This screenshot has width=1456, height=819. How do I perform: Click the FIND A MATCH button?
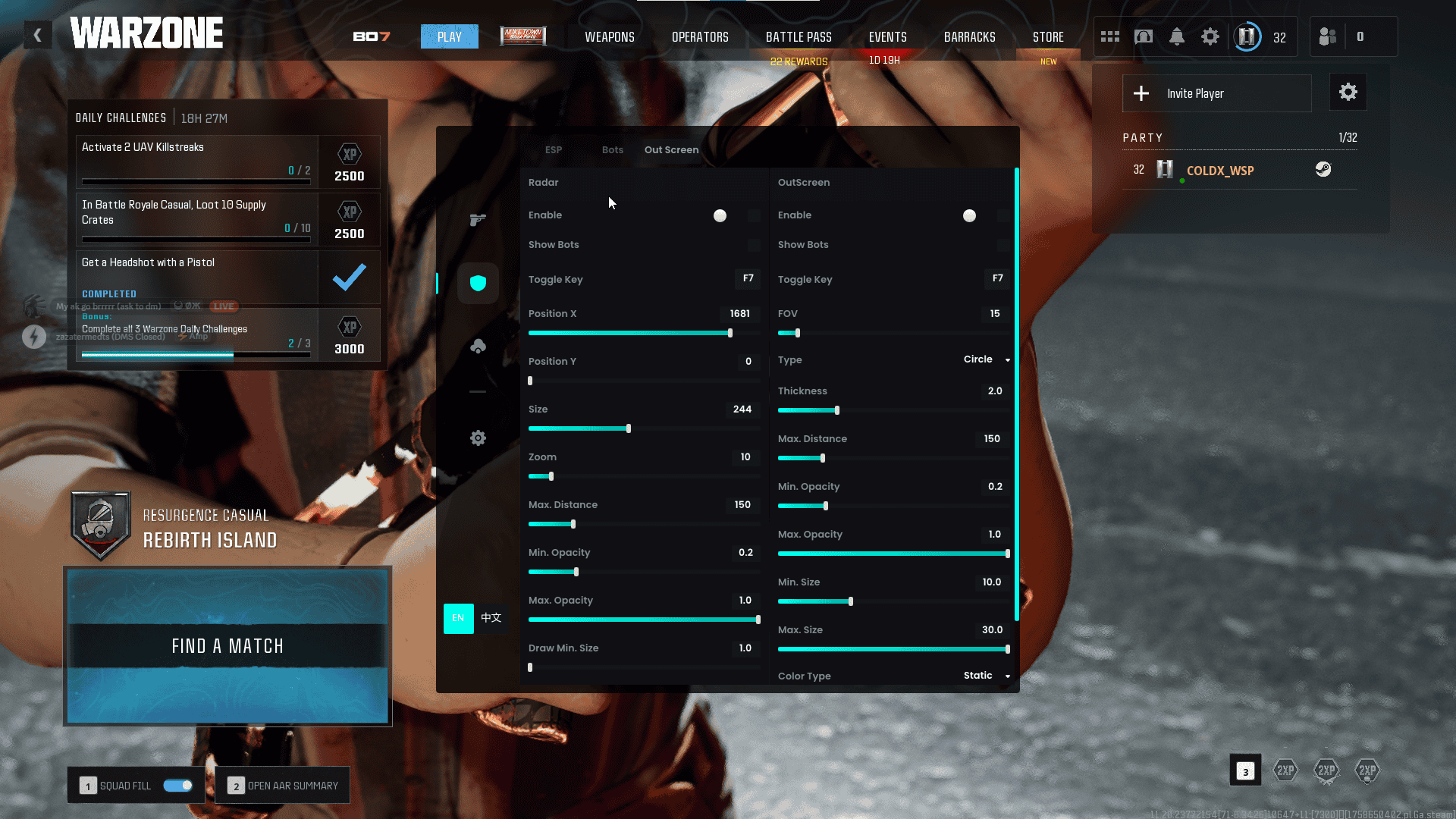[x=227, y=645]
